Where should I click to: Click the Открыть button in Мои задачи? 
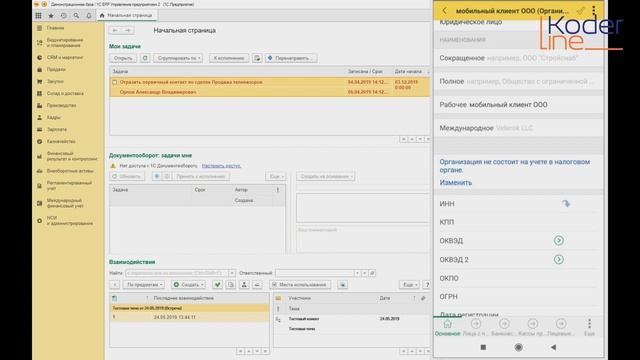pyautogui.click(x=123, y=58)
